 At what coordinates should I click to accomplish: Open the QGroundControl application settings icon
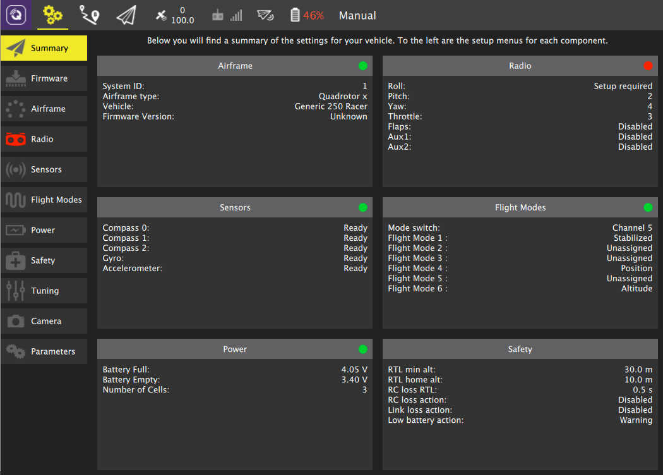coord(16,16)
